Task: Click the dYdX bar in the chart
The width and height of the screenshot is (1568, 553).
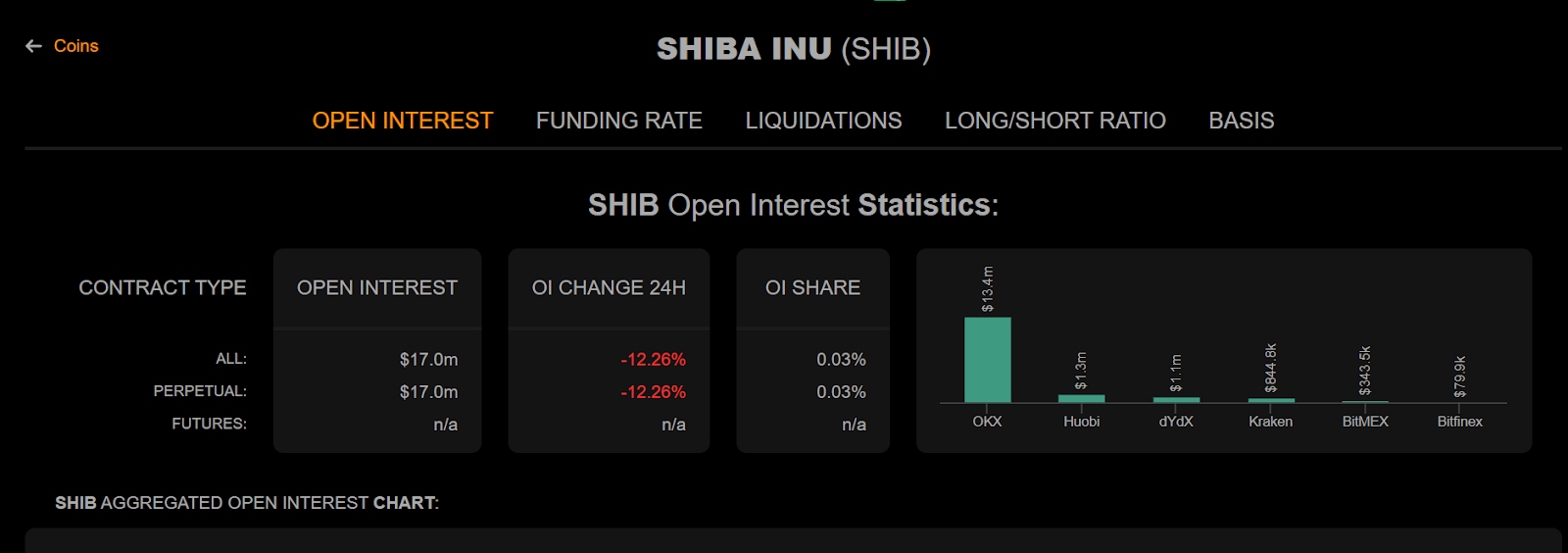Action: coord(1176,399)
